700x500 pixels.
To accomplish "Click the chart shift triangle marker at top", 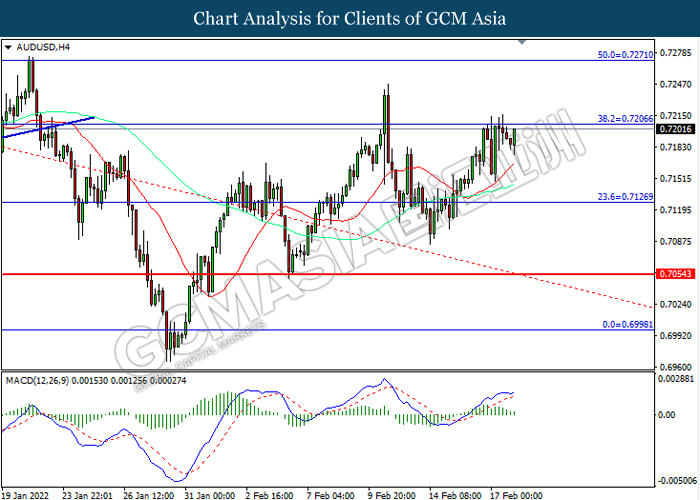I will [x=522, y=42].
